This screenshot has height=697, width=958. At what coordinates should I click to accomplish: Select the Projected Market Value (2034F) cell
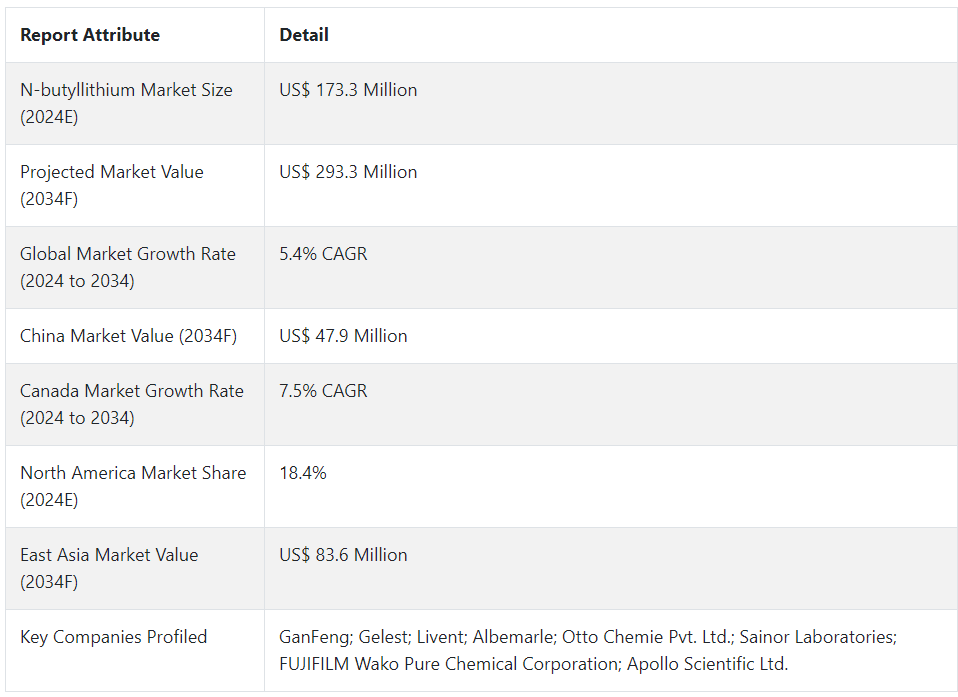tap(135, 186)
